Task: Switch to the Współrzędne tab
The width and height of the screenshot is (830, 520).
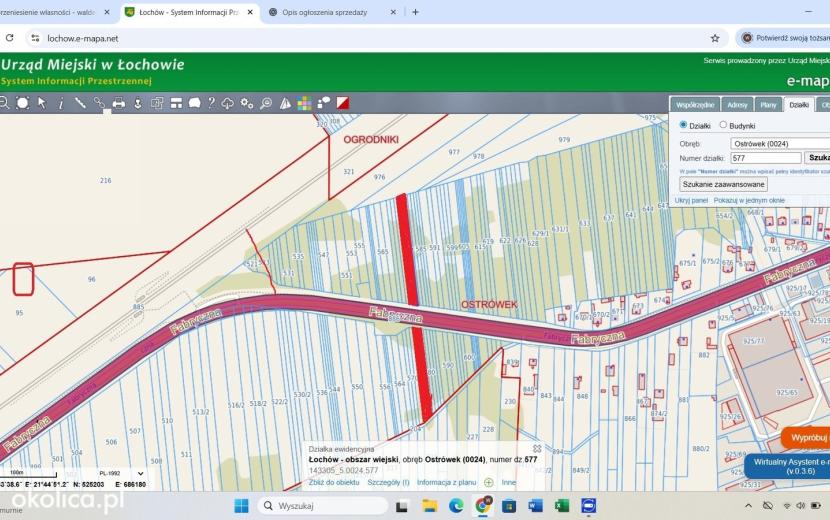Action: point(694,105)
